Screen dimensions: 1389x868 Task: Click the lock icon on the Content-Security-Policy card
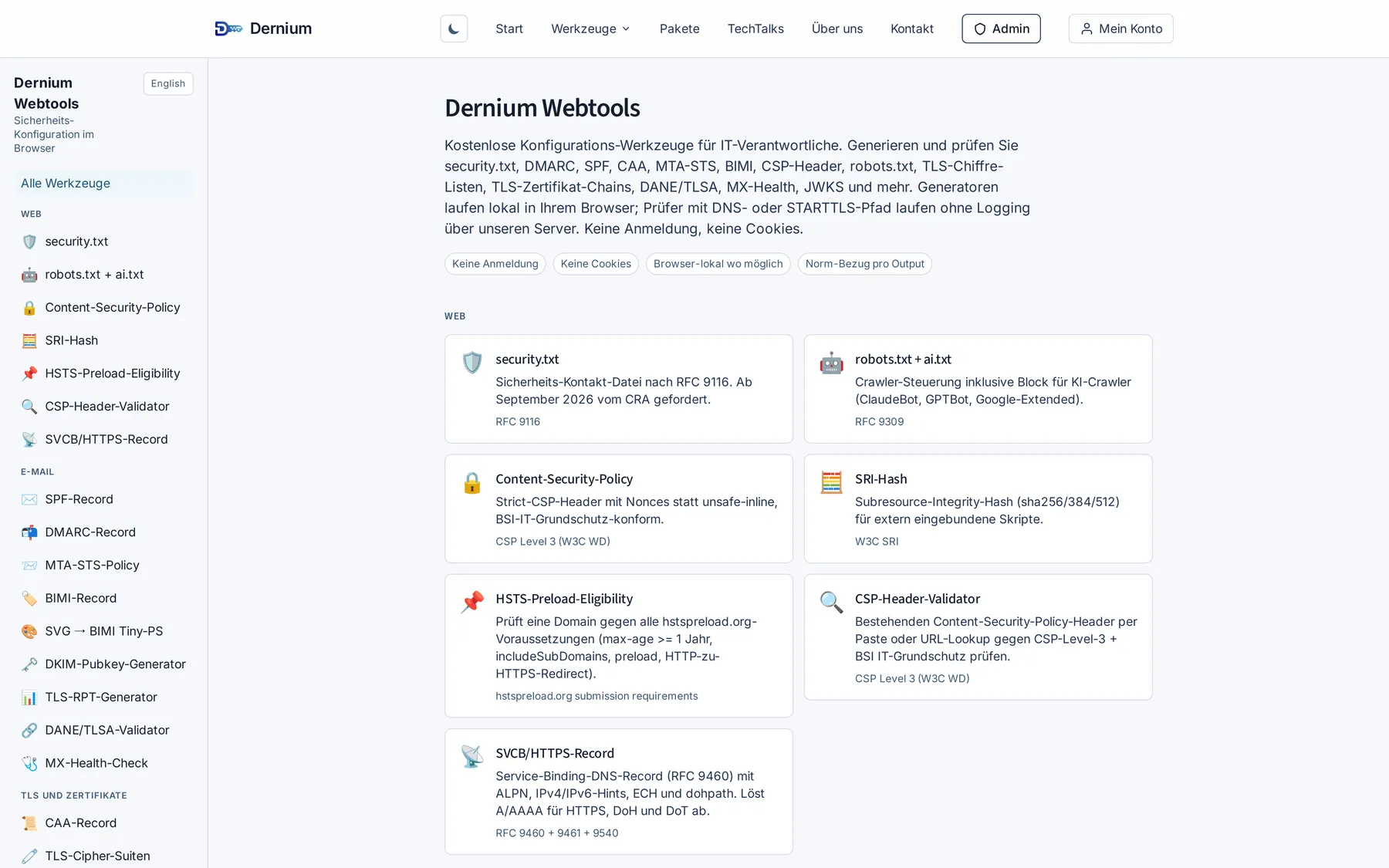[x=472, y=482]
